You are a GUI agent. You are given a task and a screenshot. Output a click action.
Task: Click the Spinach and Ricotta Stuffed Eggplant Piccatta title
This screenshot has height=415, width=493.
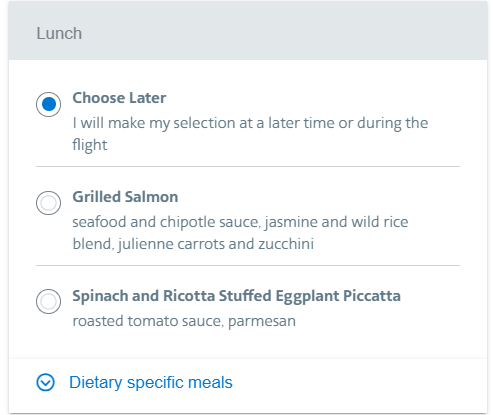click(x=237, y=296)
